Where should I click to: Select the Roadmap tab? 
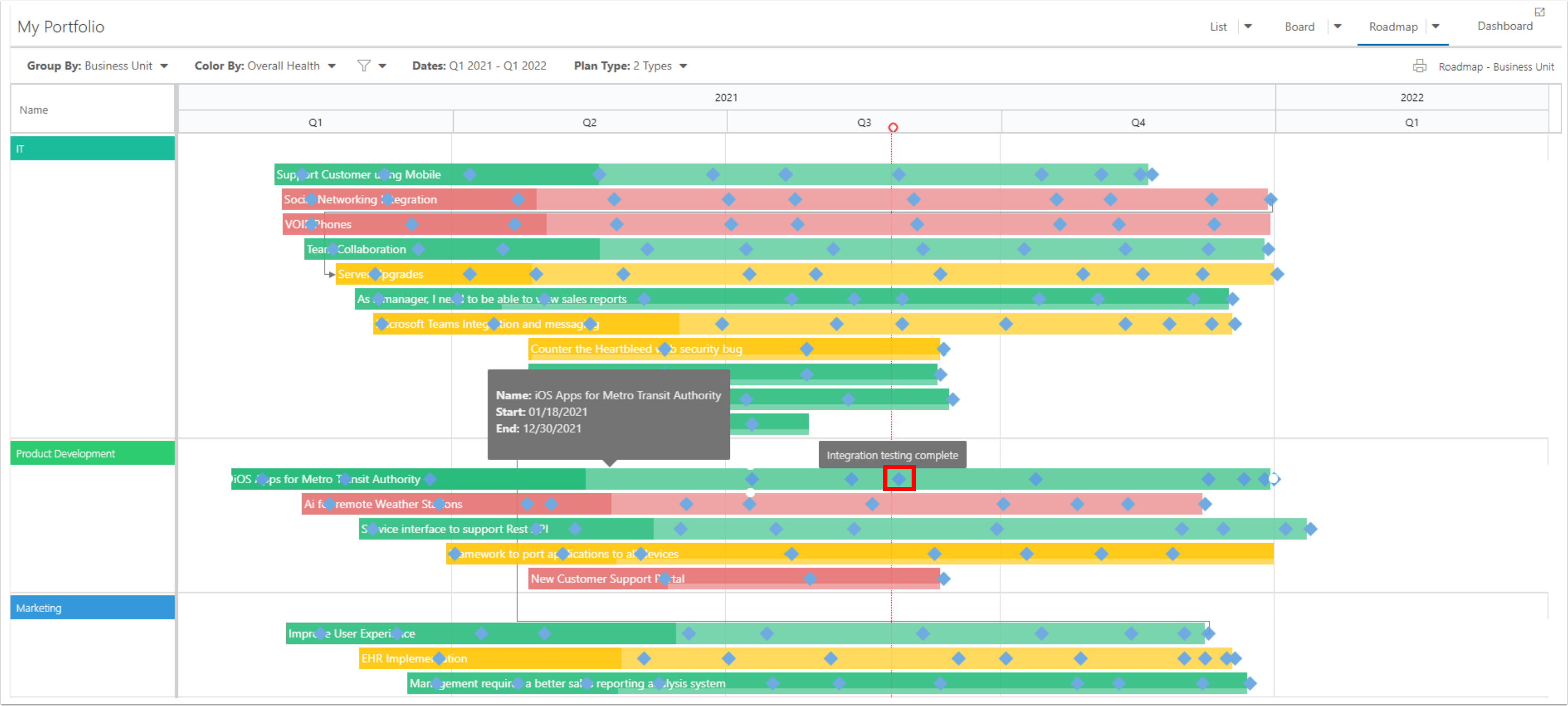tap(1393, 27)
